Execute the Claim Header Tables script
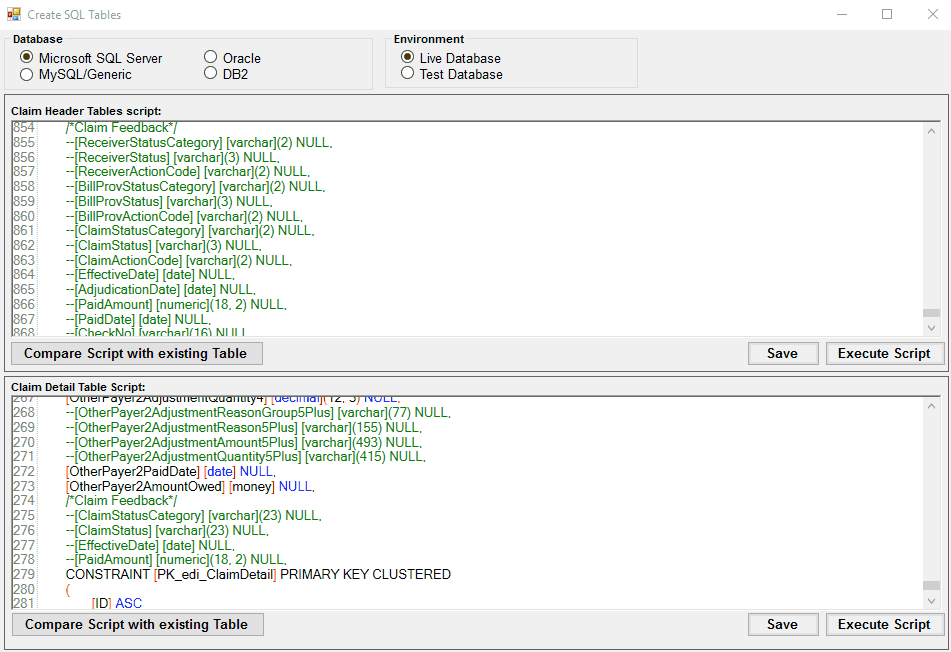951x652 pixels. click(x=884, y=353)
